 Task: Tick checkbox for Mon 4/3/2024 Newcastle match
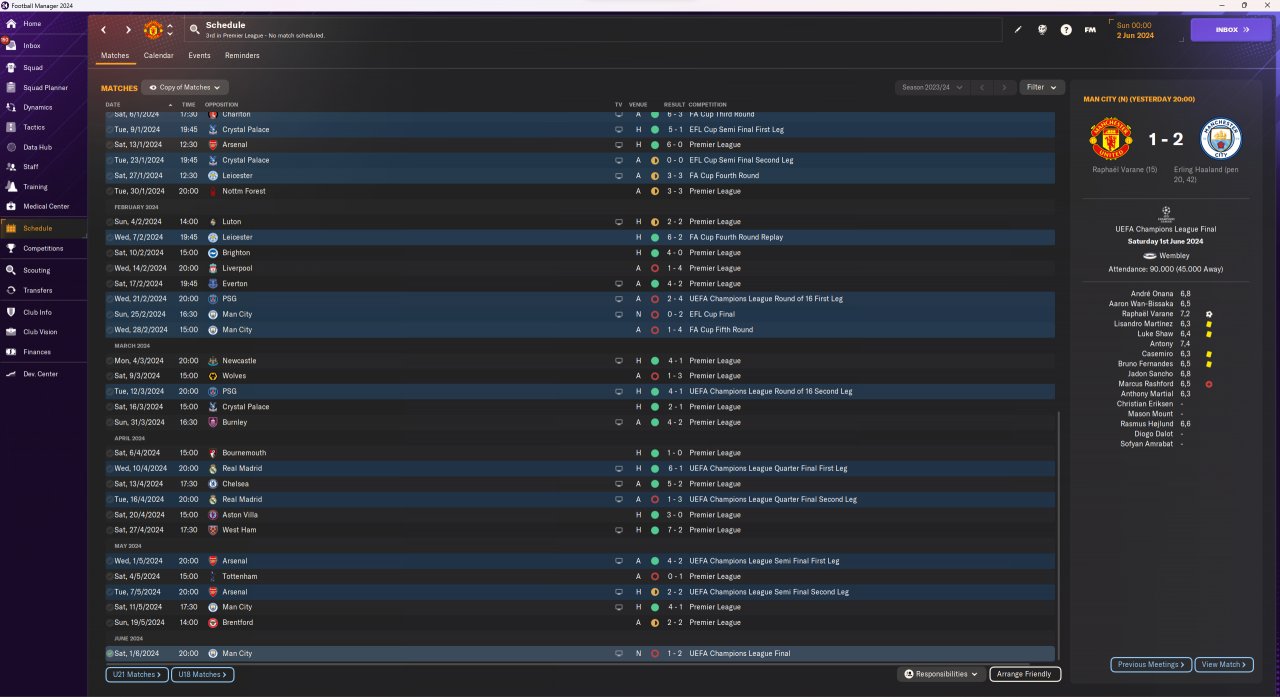tap(111, 361)
